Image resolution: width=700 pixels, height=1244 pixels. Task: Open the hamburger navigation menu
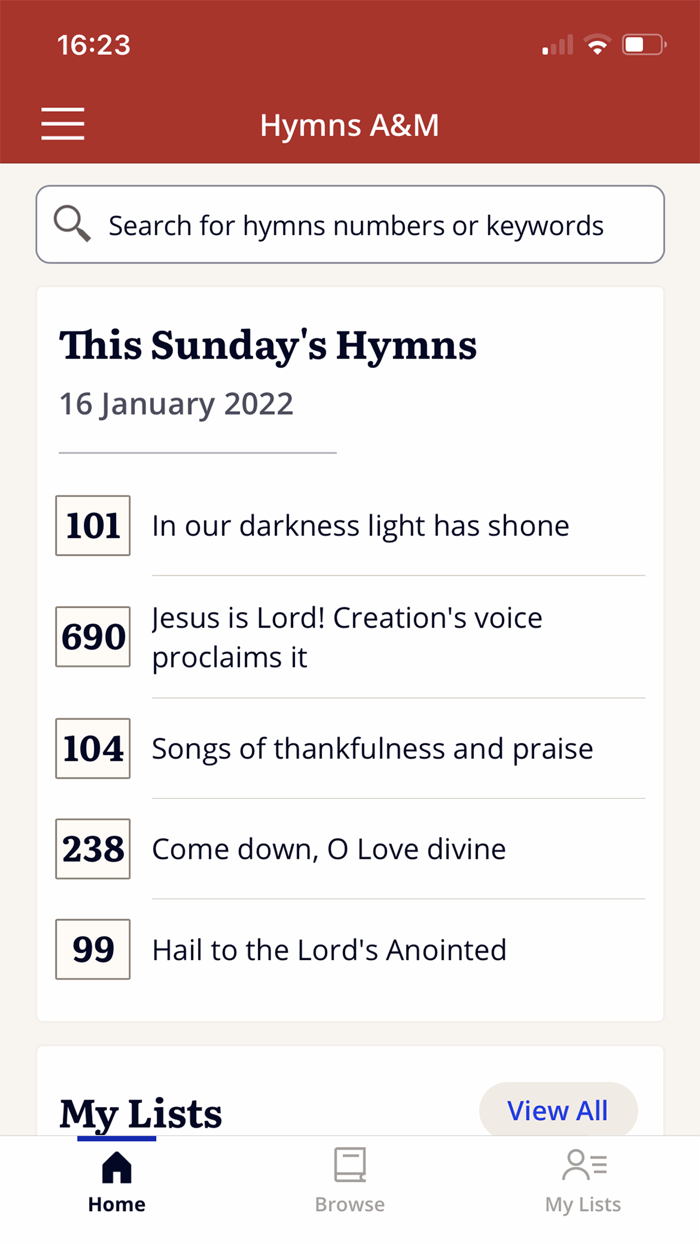pos(62,124)
